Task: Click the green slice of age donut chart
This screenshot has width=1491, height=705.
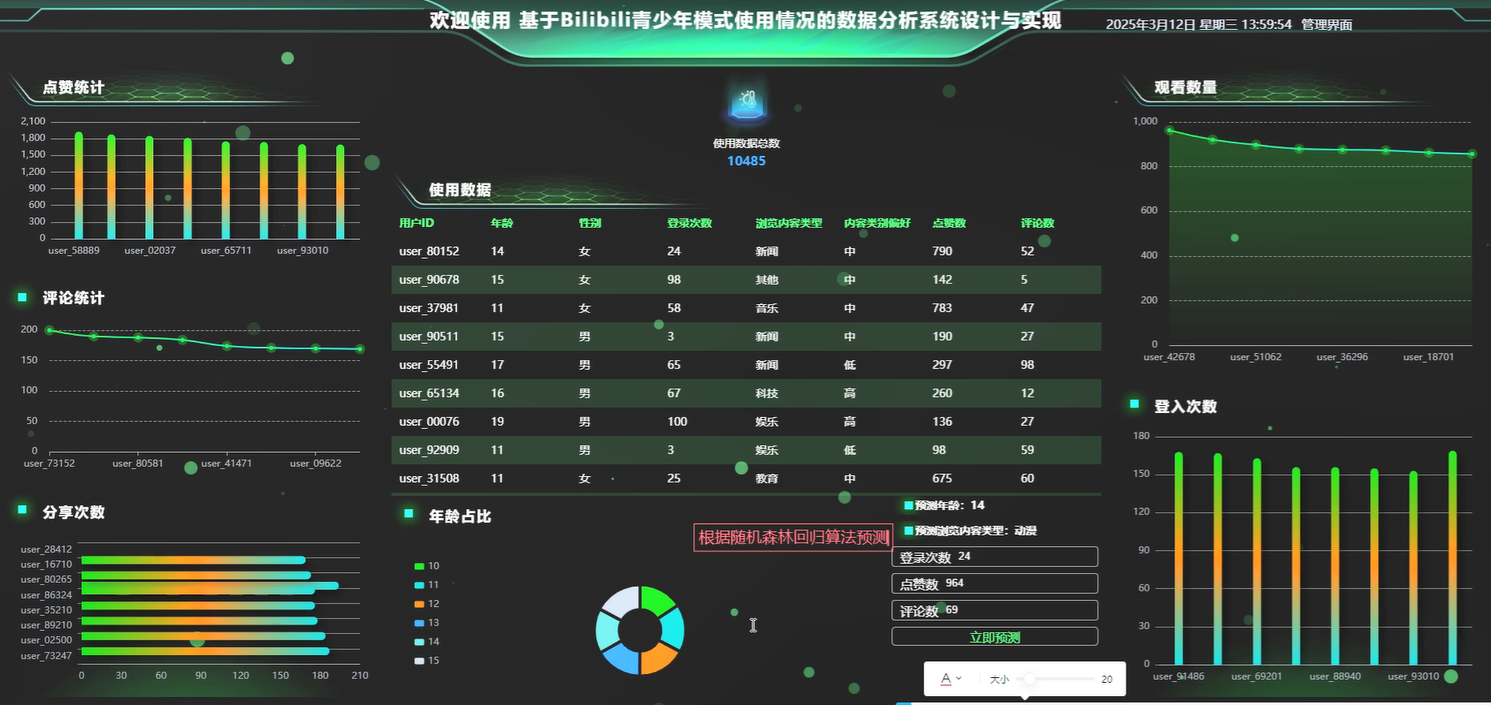Action: (x=655, y=600)
